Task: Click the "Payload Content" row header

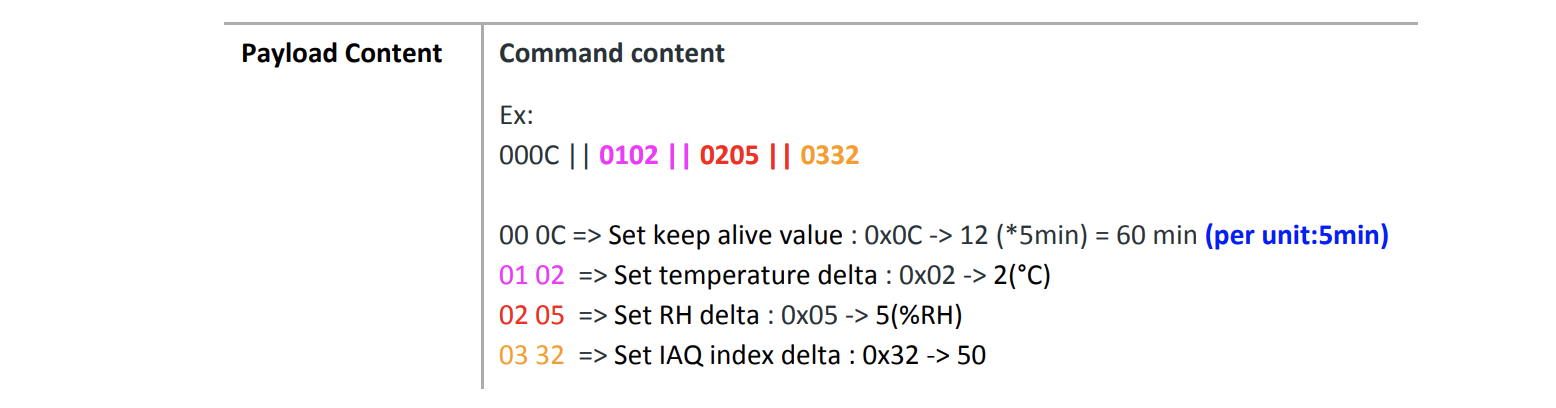Action: tap(341, 54)
